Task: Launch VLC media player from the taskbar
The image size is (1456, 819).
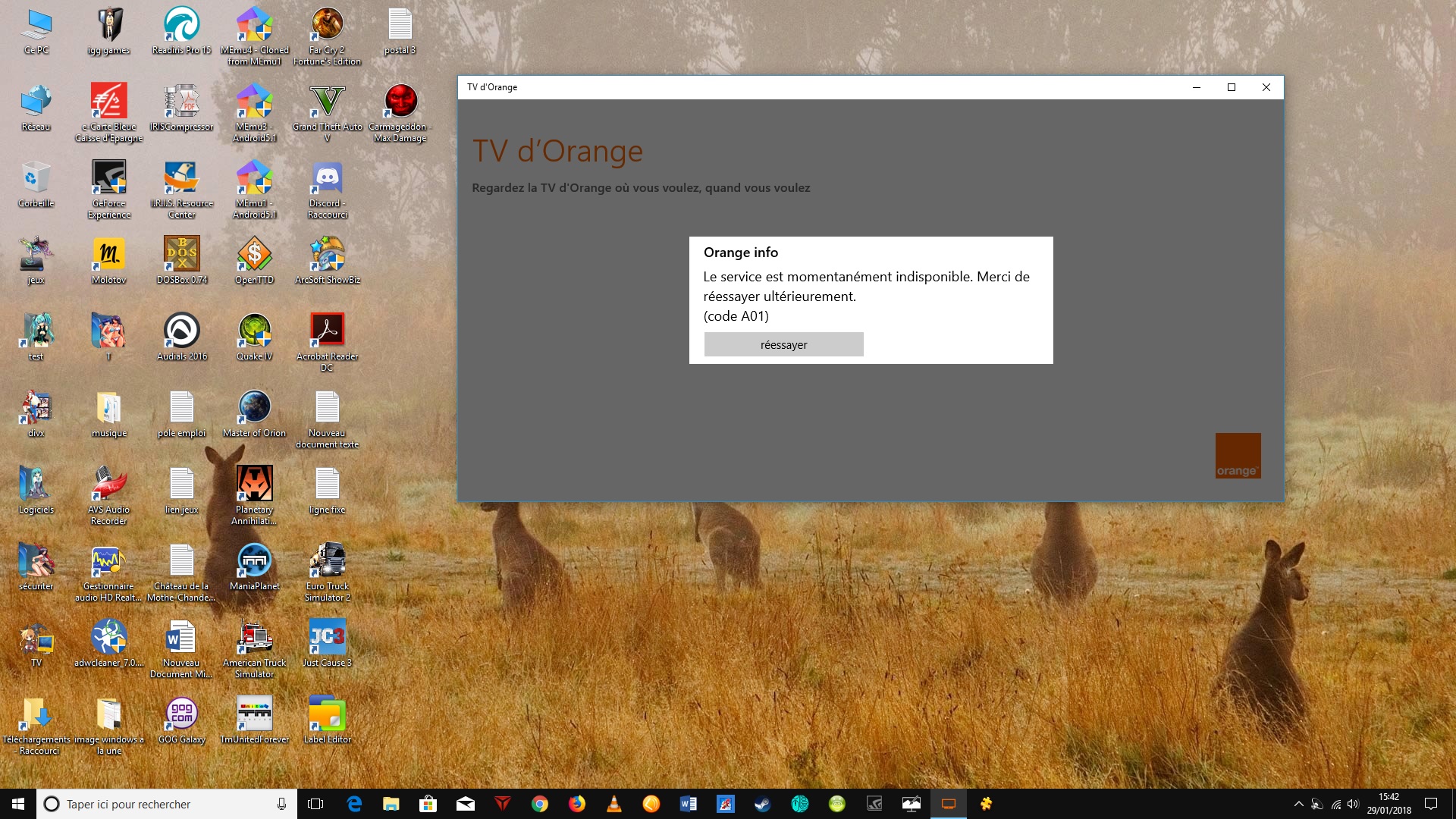Action: click(614, 804)
